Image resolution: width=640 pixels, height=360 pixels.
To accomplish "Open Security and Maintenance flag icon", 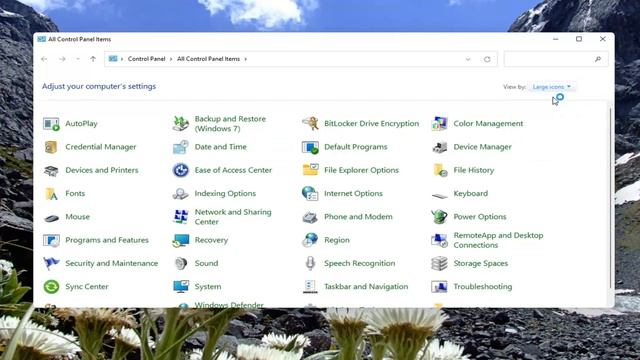I will (x=51, y=264).
